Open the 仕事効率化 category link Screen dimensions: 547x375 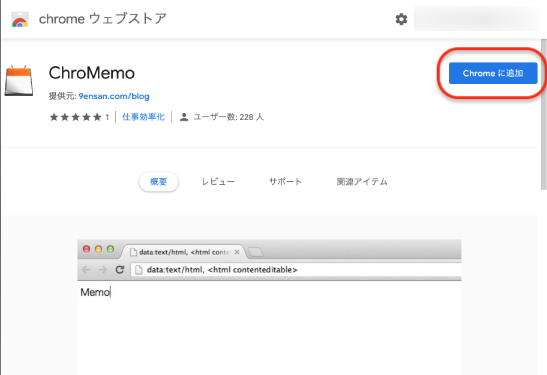[x=143, y=117]
